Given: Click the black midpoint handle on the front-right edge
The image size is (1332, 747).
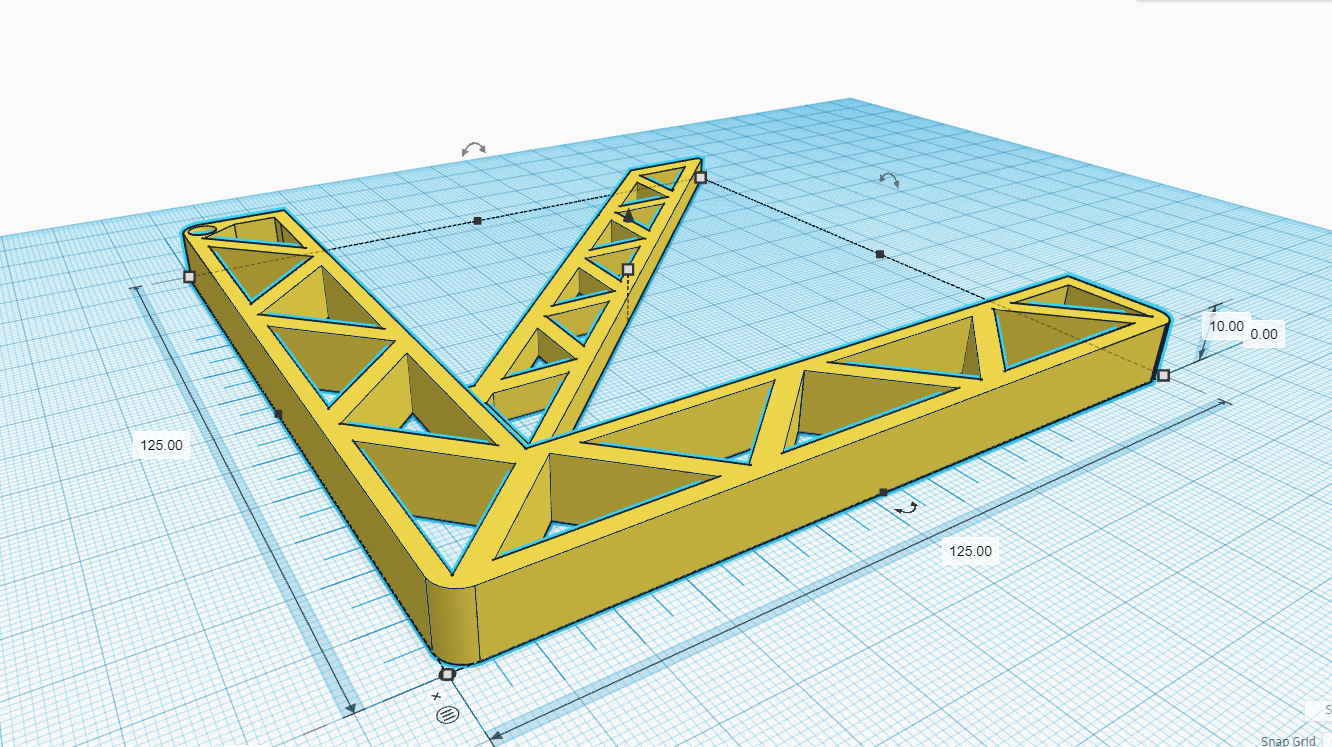Looking at the screenshot, I should coord(882,492).
